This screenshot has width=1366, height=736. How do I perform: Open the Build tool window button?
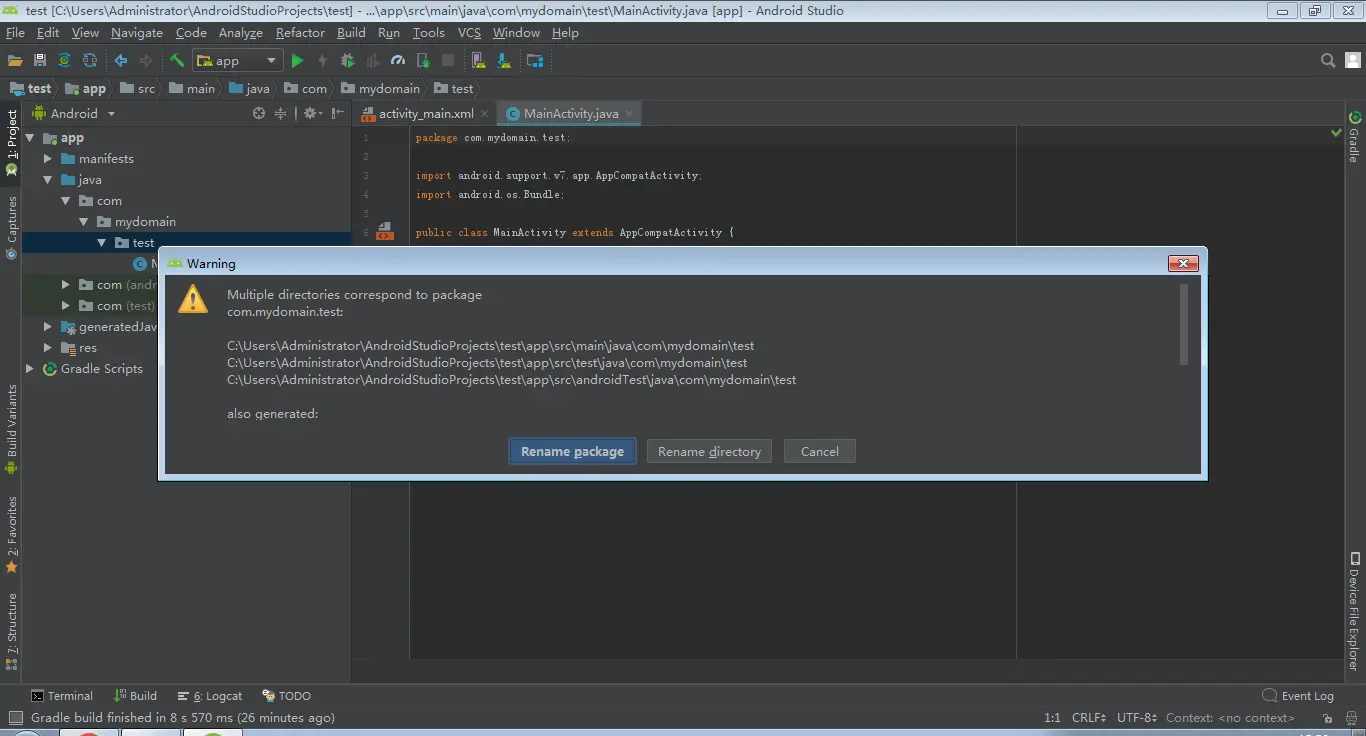coord(136,696)
